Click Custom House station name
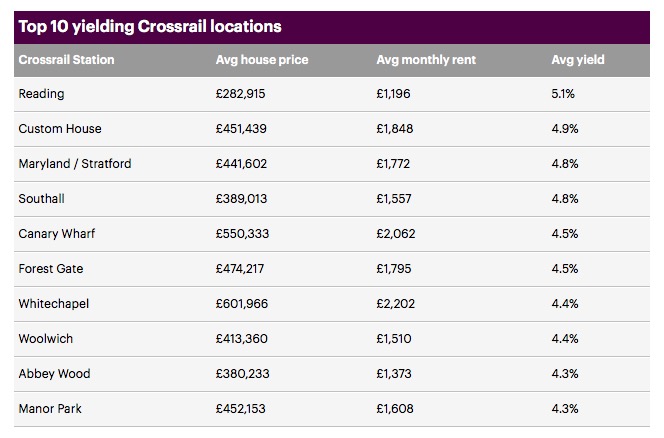 click(x=60, y=129)
